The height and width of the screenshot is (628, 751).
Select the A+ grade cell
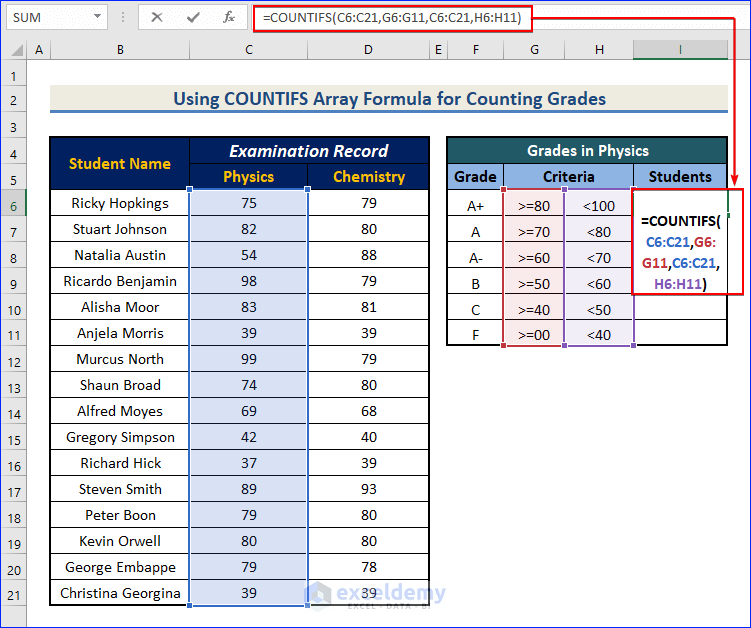(x=475, y=207)
